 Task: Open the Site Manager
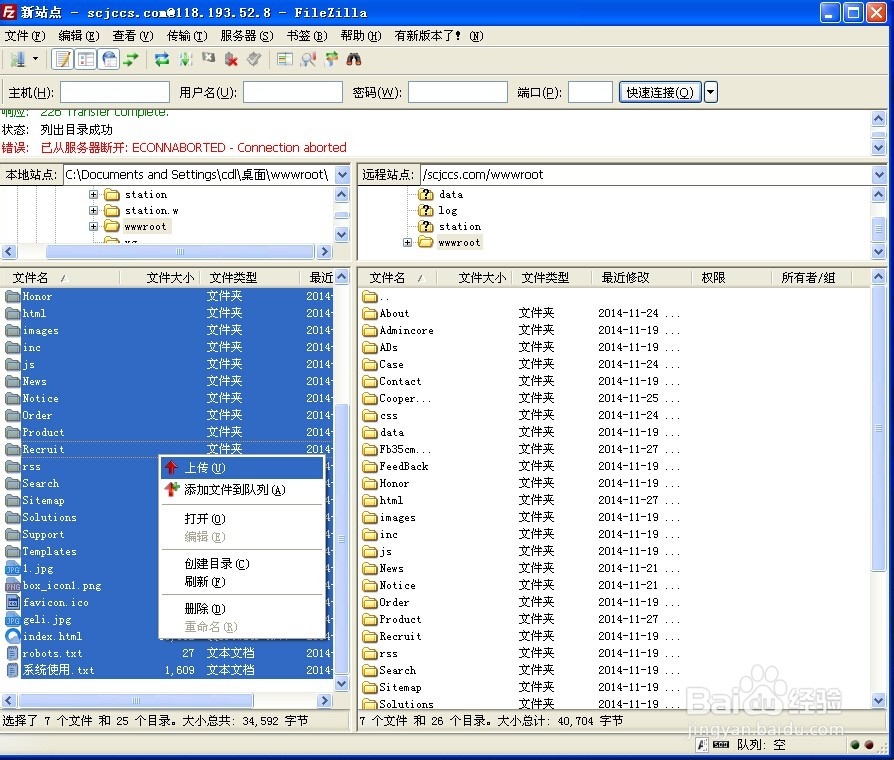click(x=17, y=60)
